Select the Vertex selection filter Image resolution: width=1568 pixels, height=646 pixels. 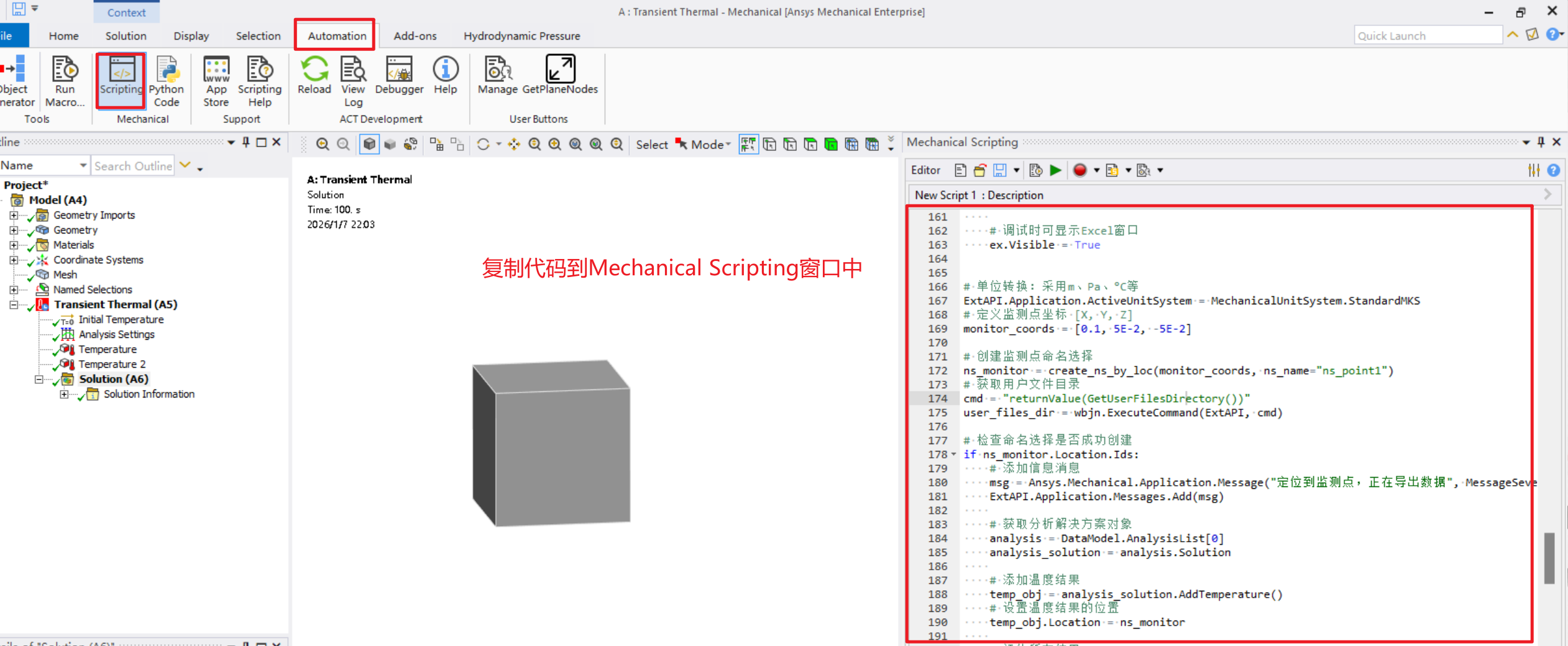(769, 145)
